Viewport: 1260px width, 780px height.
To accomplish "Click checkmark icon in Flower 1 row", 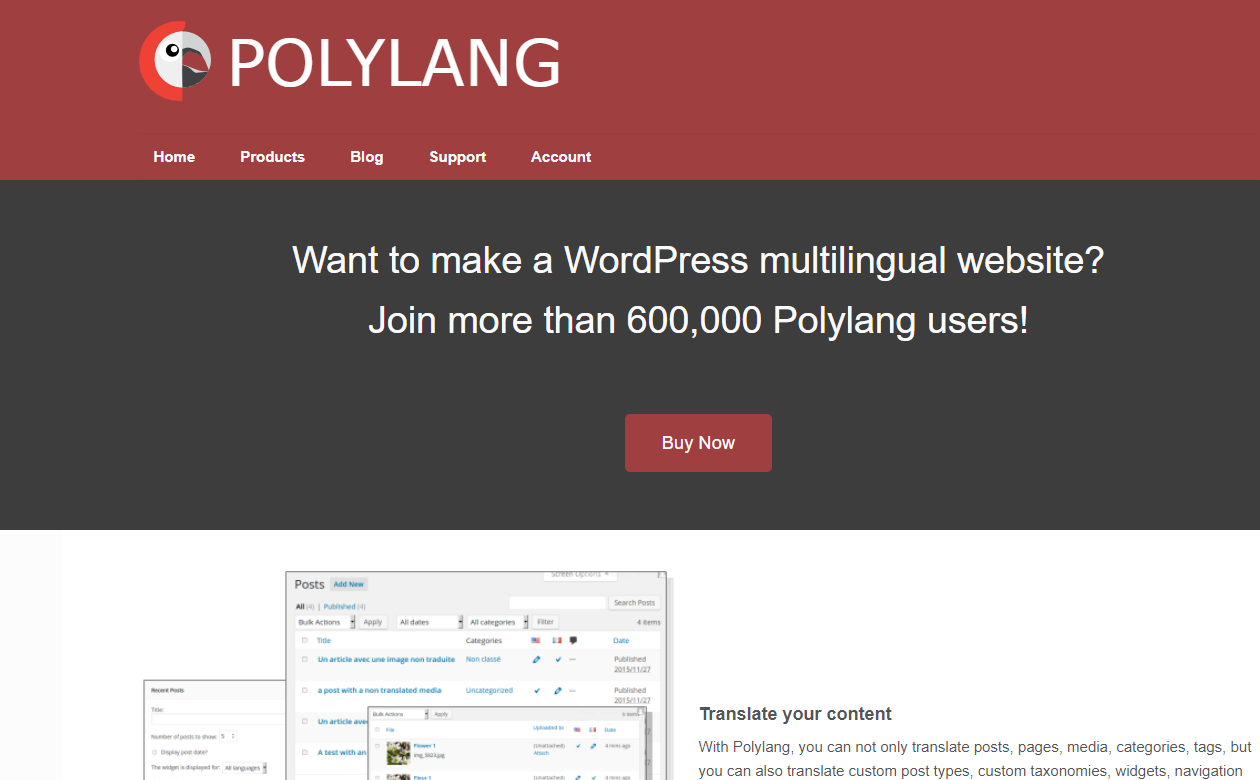I will (x=578, y=746).
